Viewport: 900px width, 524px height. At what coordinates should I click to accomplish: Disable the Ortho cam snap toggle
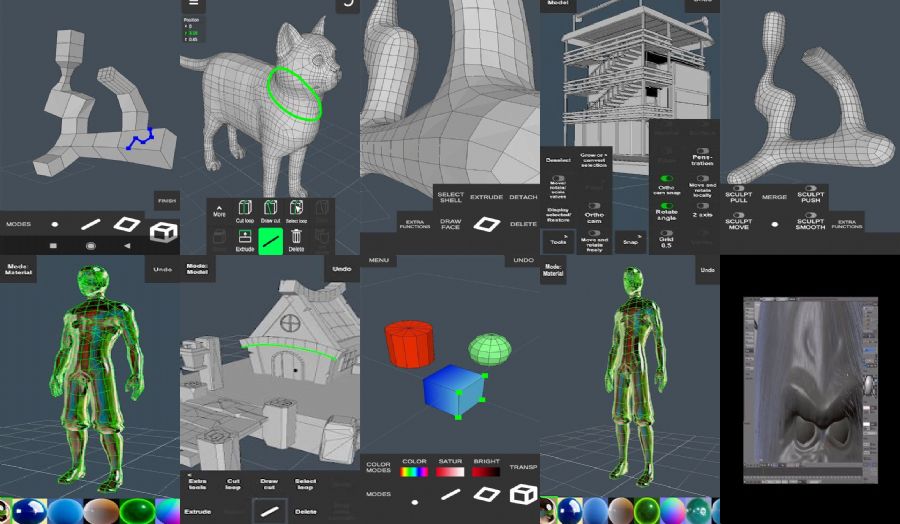tap(666, 180)
